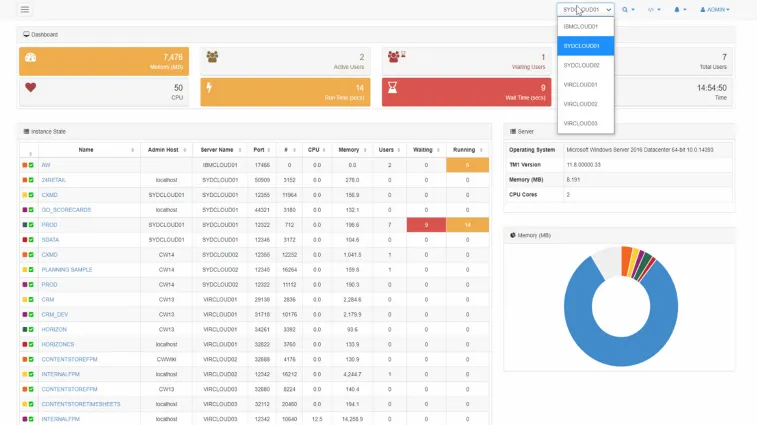Open the PLANNING SAMPLE instance link
Screen dimensions: 757x425
coord(67,269)
